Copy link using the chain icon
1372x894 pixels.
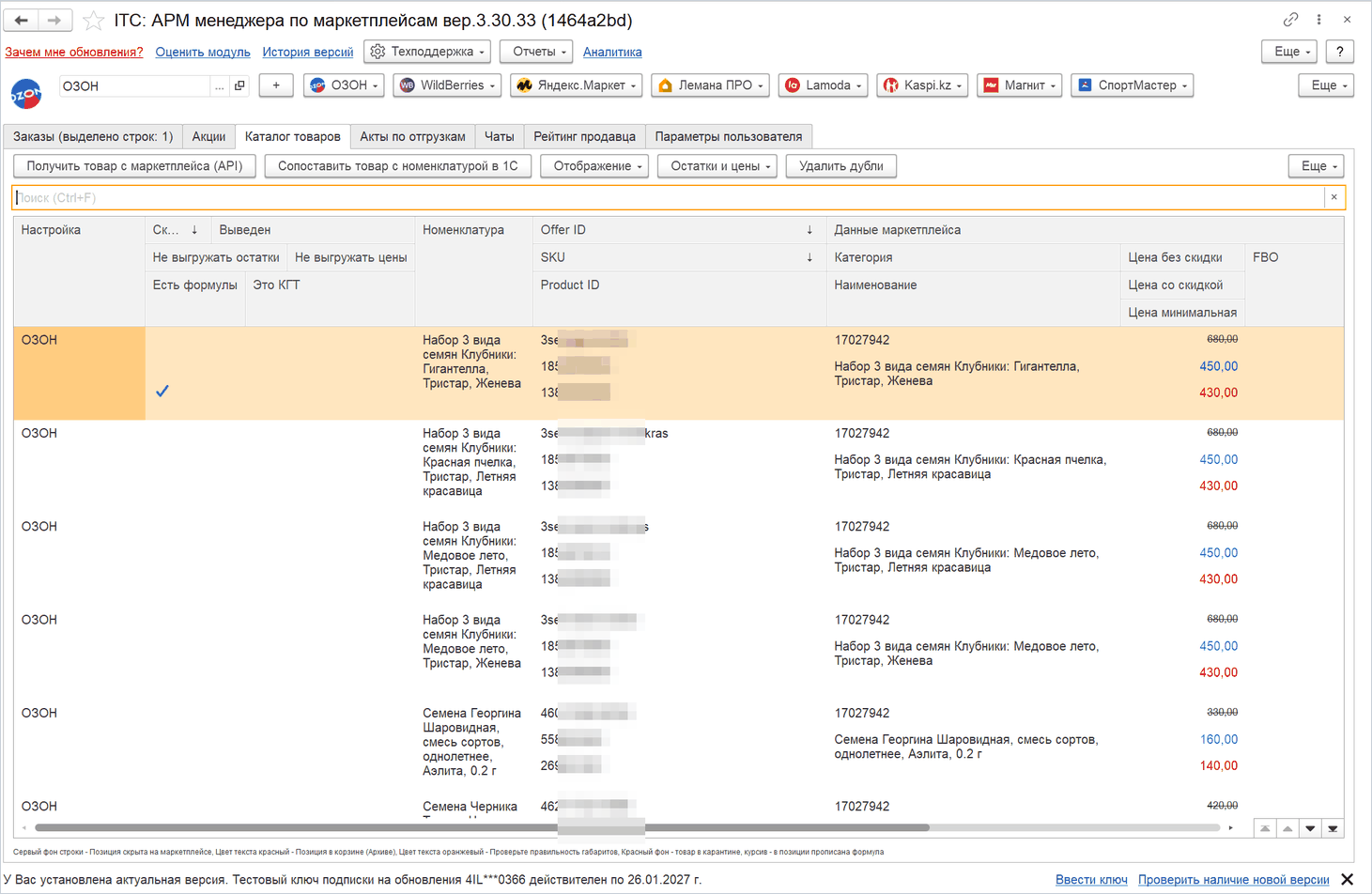pyautogui.click(x=1290, y=20)
